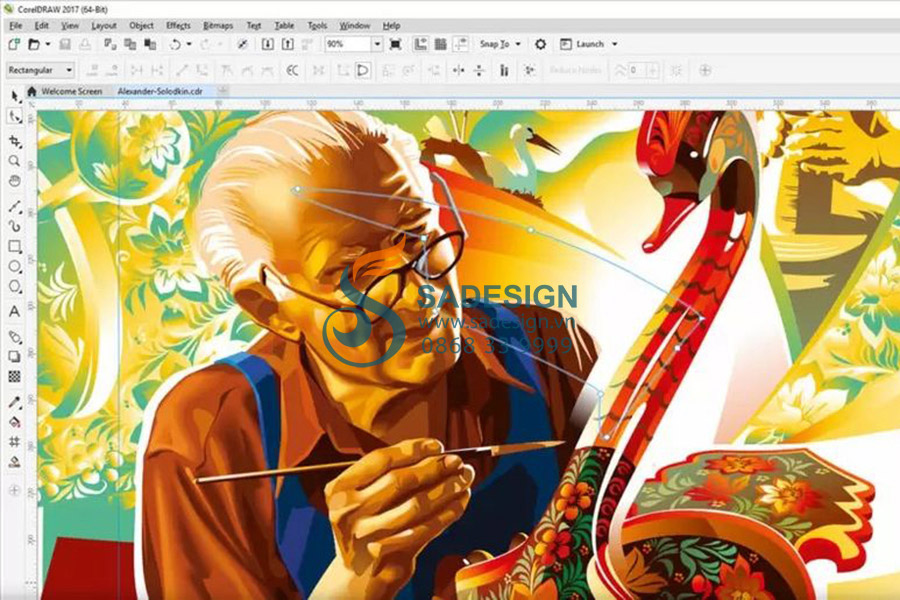Screen dimensions: 900x600
Task: Select the Shape (node edit) tool
Action: tap(15, 117)
